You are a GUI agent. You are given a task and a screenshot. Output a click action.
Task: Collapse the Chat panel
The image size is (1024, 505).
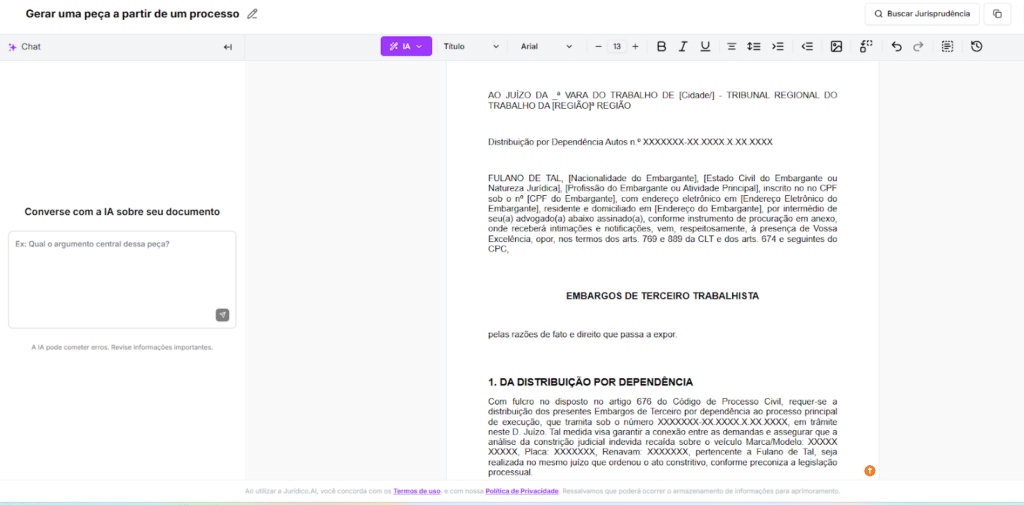[x=228, y=47]
